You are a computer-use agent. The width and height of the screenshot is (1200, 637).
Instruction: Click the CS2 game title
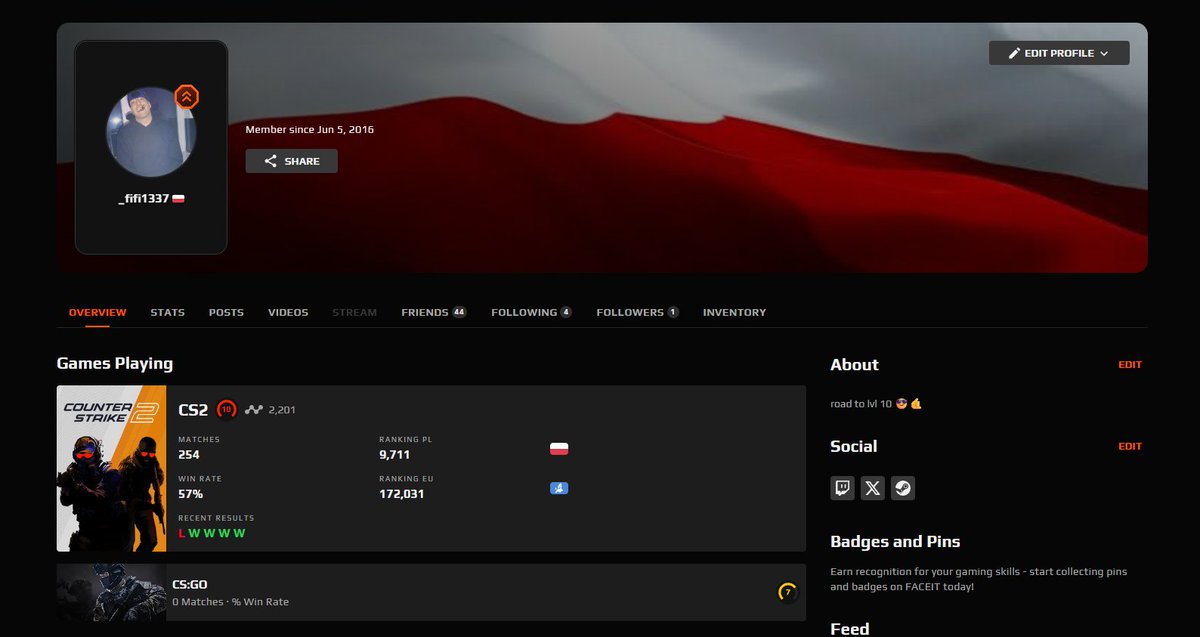(193, 410)
